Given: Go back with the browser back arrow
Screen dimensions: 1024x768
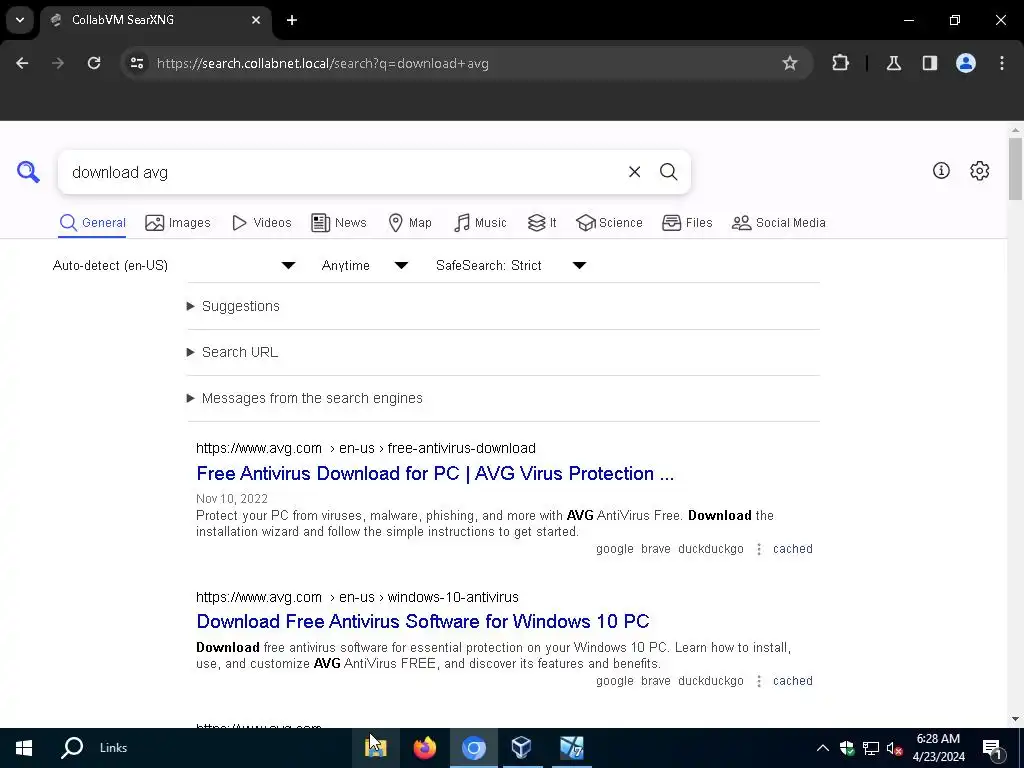Looking at the screenshot, I should coord(22,63).
